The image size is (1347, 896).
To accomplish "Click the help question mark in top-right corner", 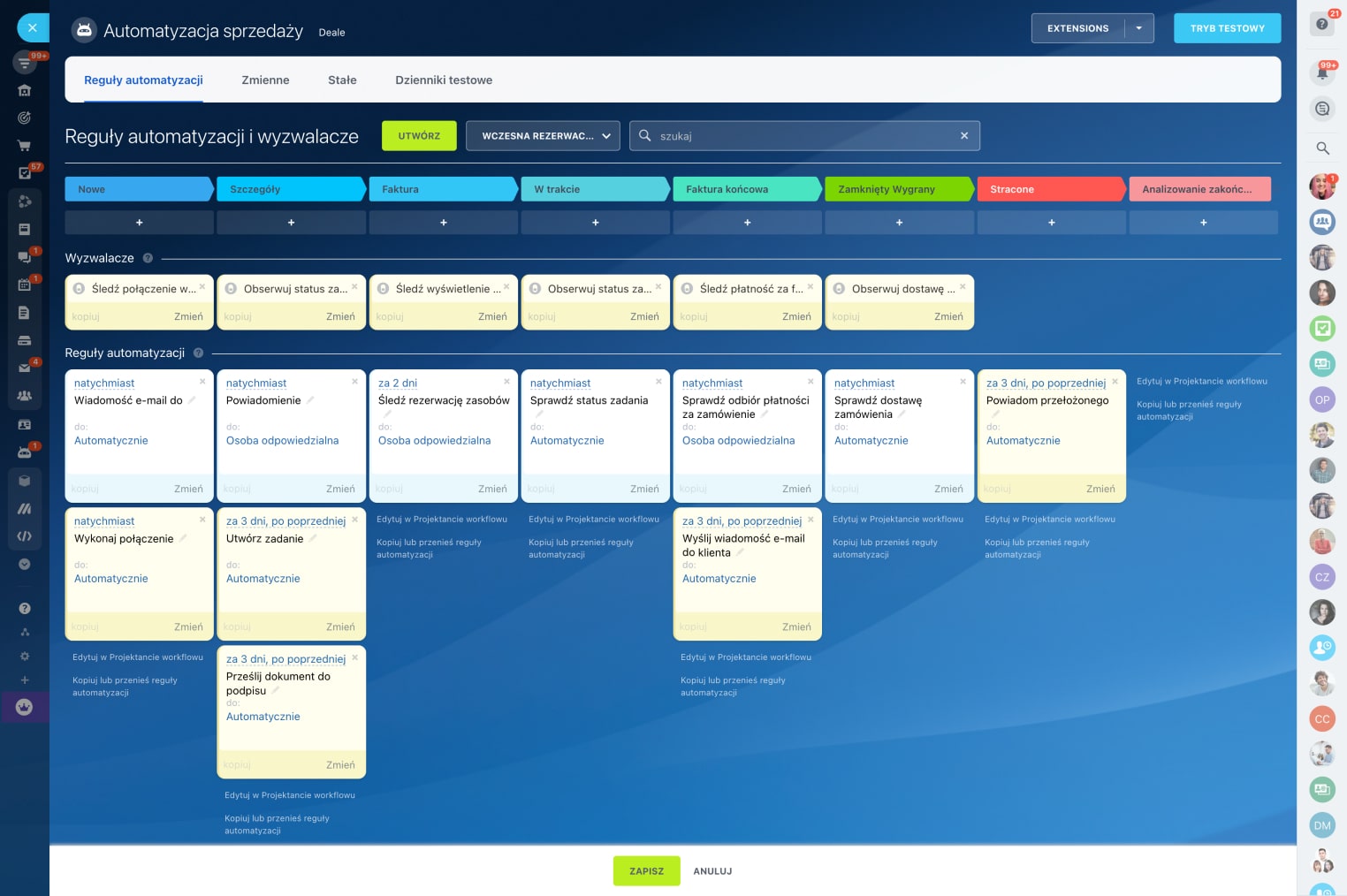I will [x=1321, y=24].
